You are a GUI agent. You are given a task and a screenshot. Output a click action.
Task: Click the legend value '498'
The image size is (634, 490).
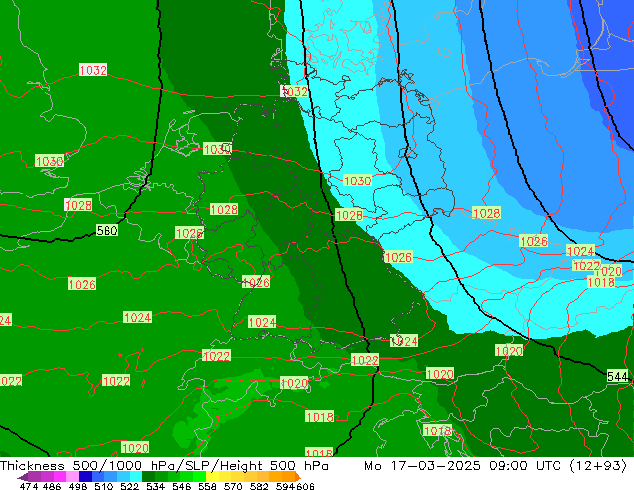click(78, 486)
